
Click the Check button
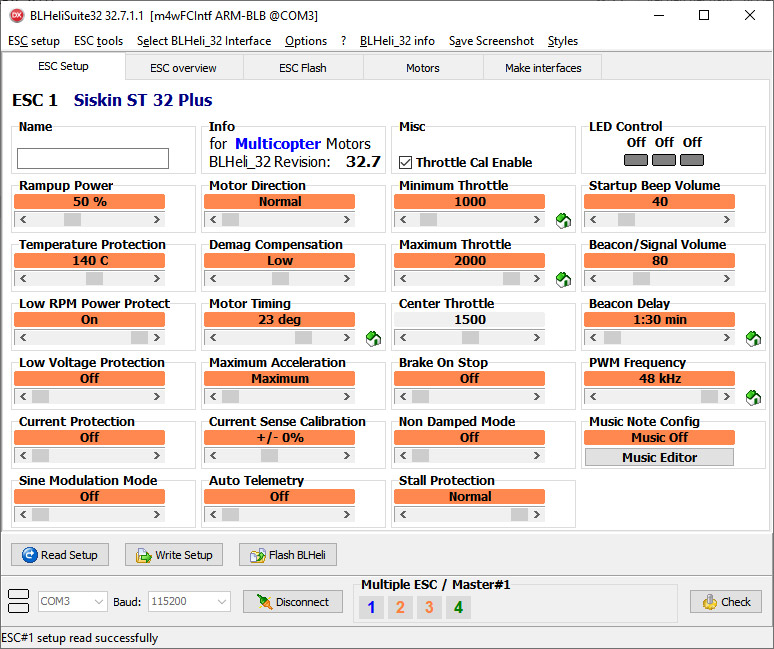coord(726,602)
